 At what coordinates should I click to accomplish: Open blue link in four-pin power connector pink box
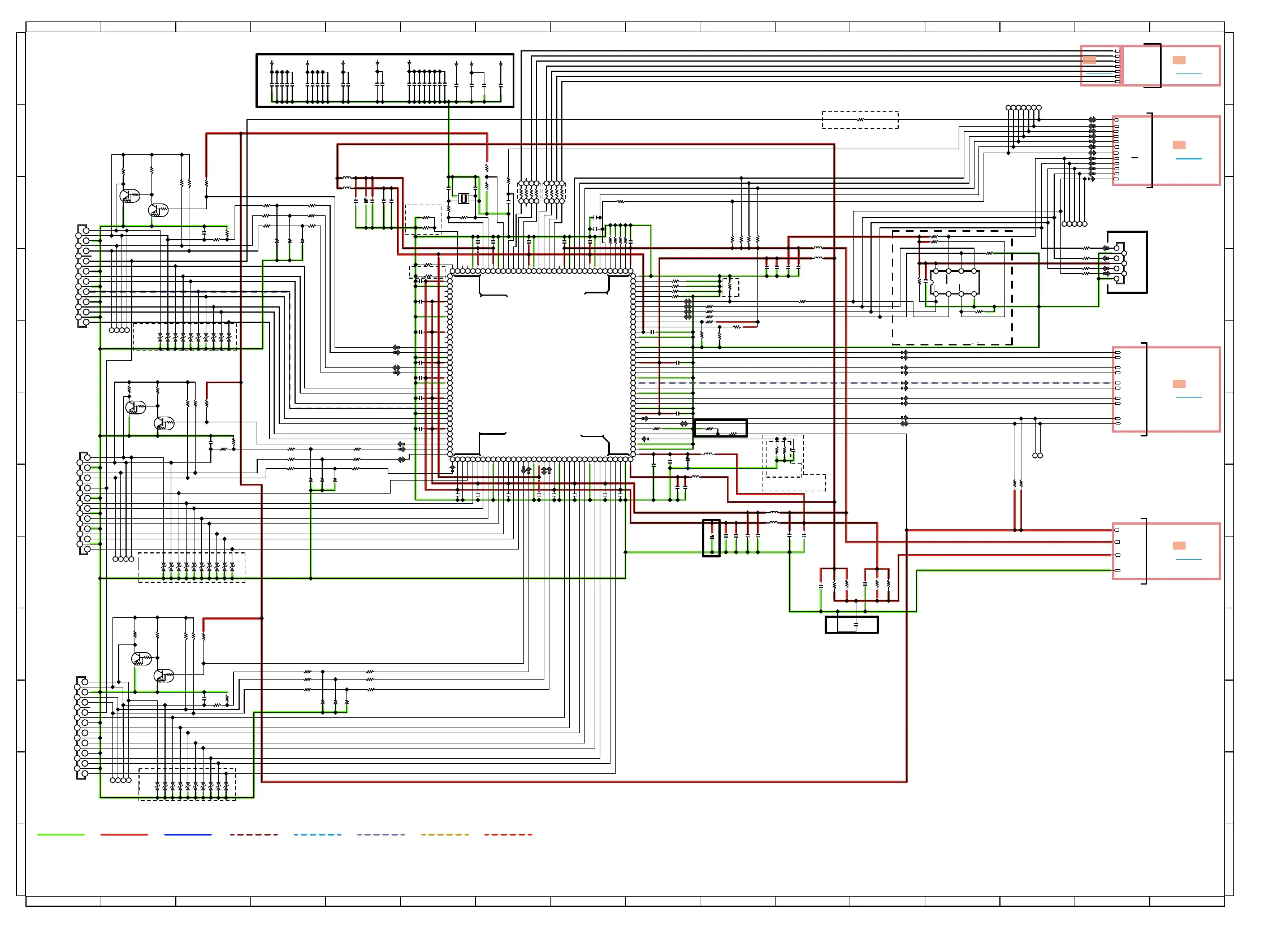[x=1189, y=559]
